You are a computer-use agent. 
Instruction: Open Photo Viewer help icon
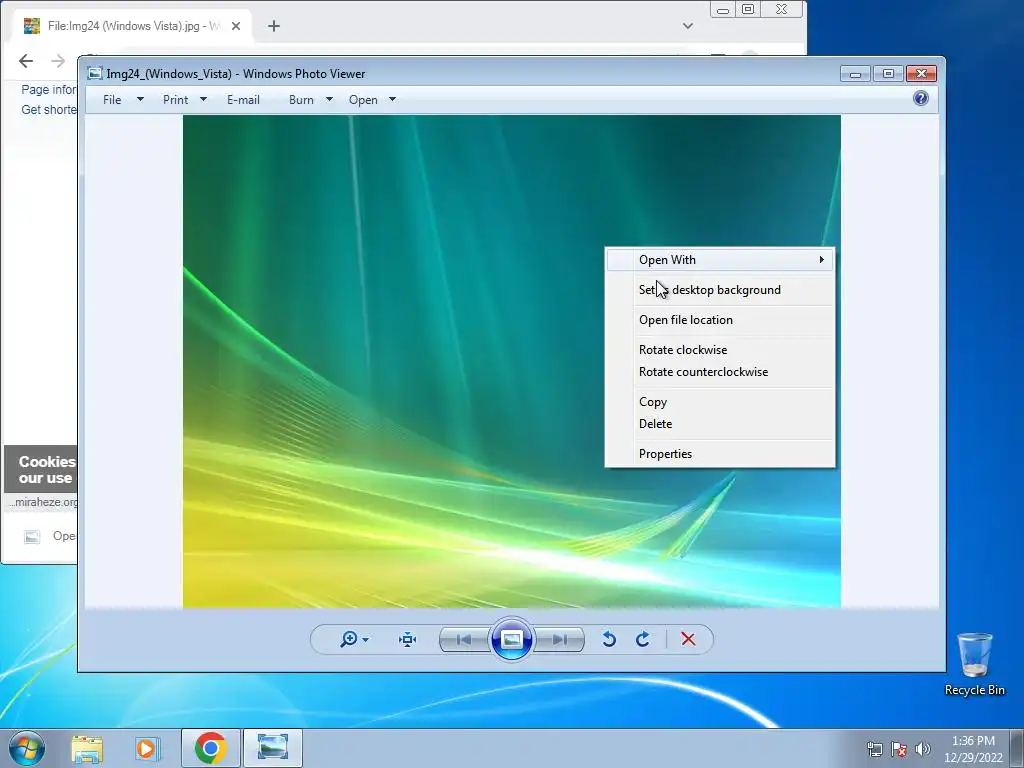(921, 99)
